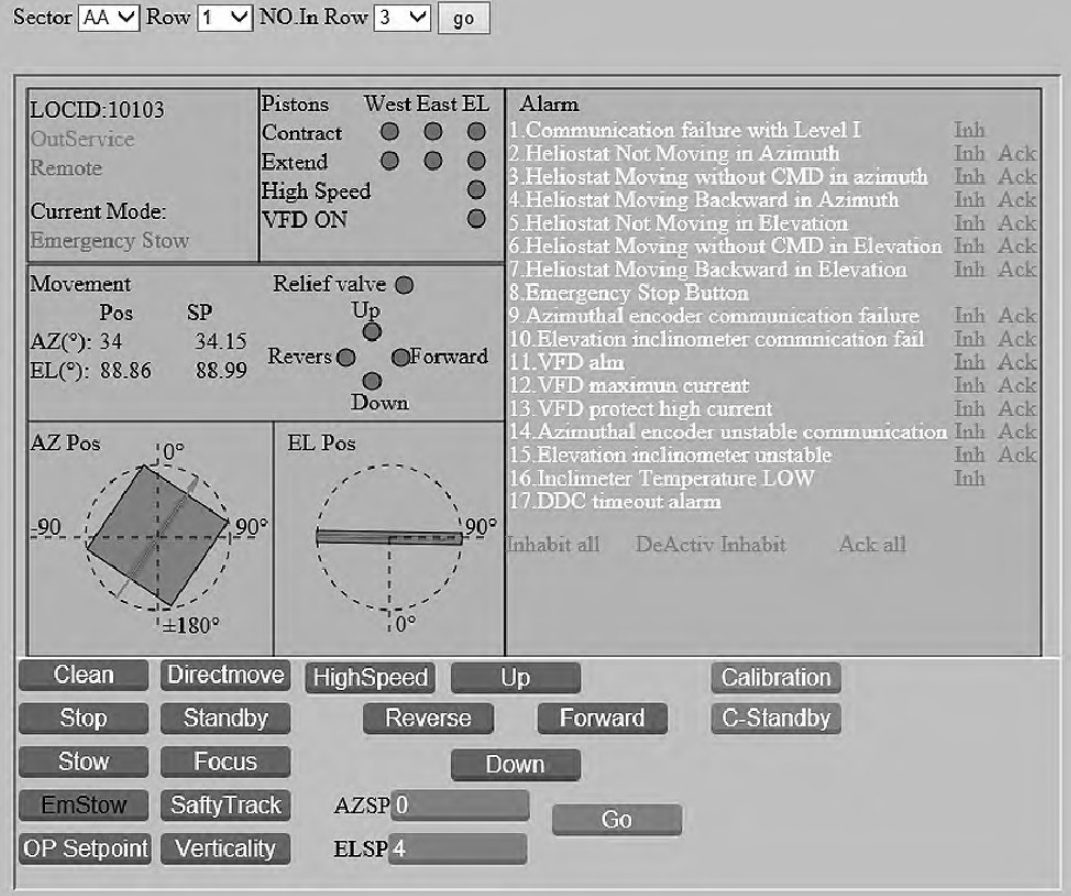The image size is (1071, 896).
Task: Click the Relief valve indicator light
Action: tap(404, 284)
